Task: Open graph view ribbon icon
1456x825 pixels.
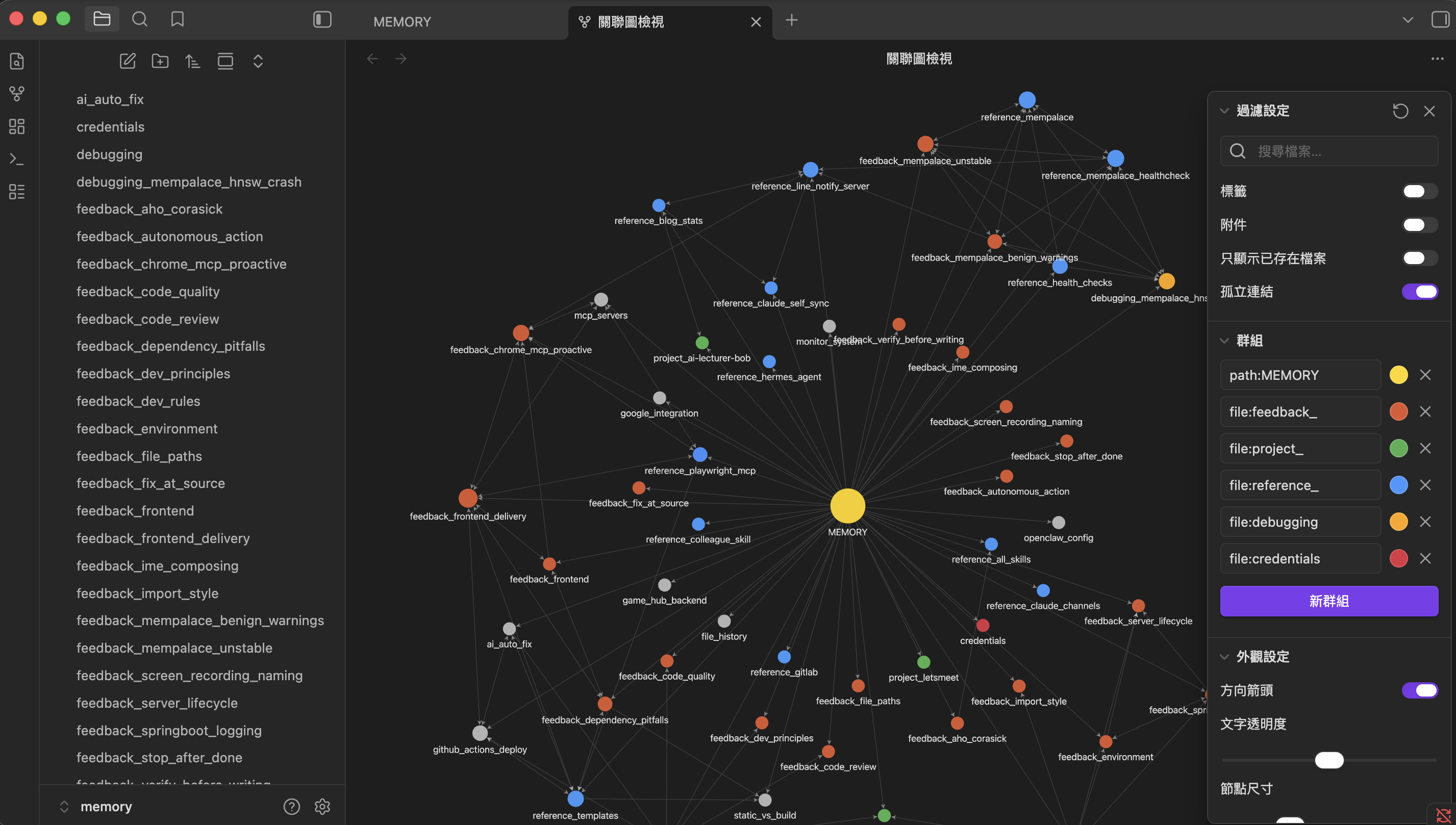Action: point(17,93)
